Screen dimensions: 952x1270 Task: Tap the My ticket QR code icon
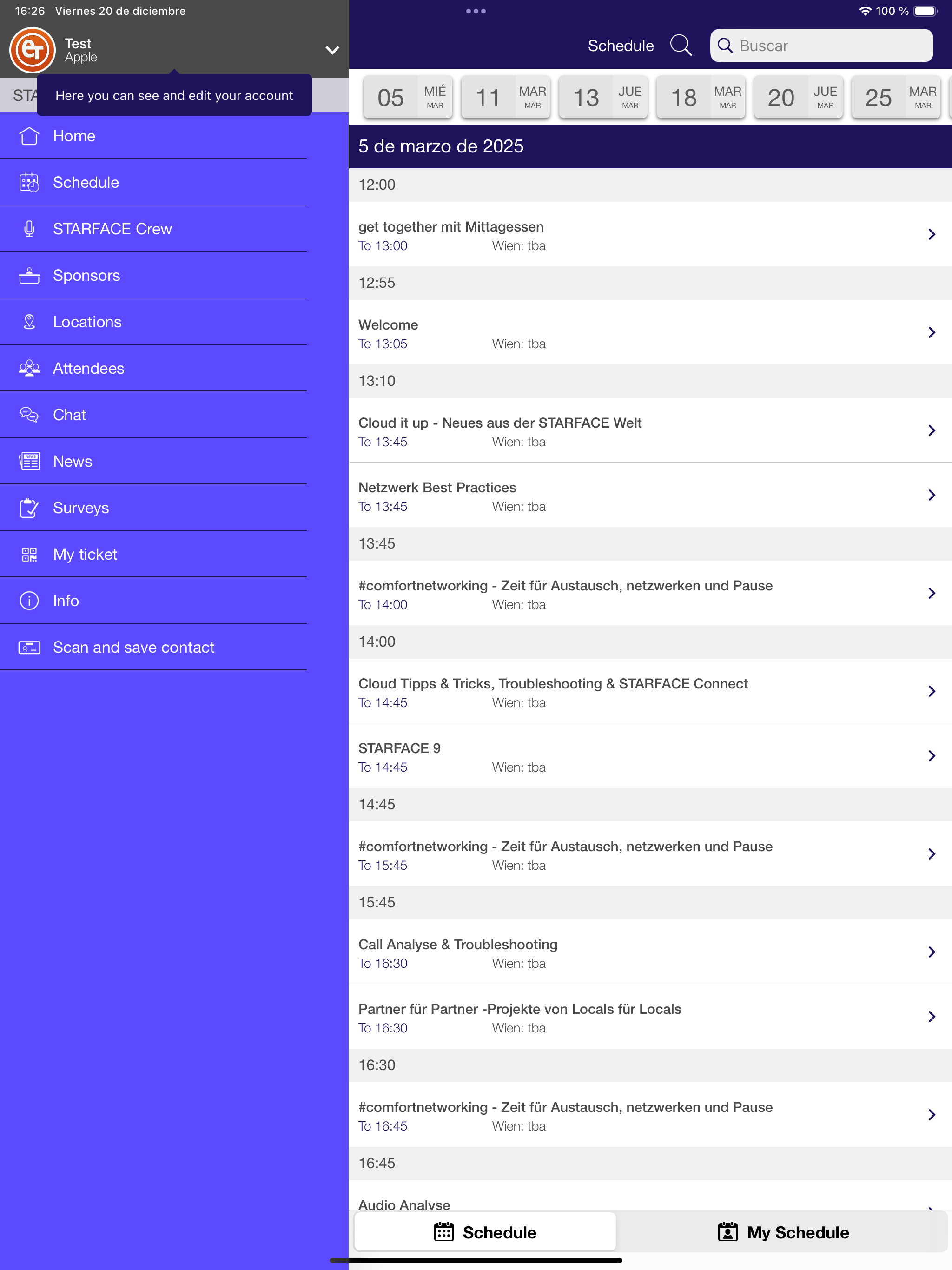point(29,555)
